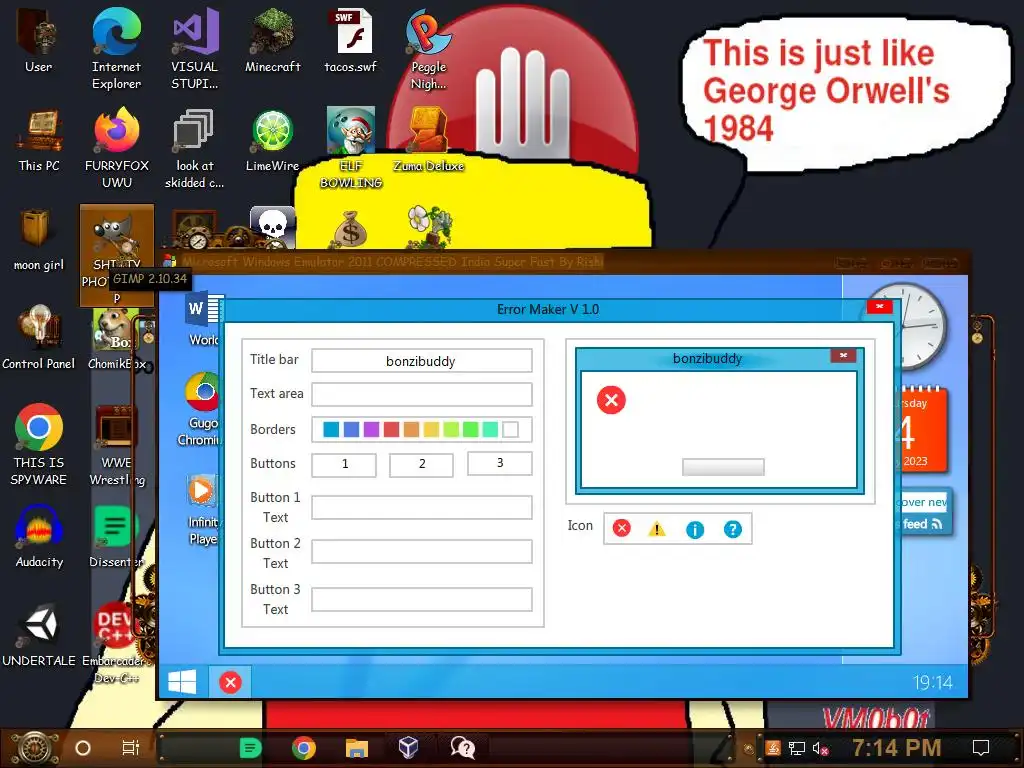Close the bonzibuddy preview dialog
1024x768 pixels.
pyautogui.click(x=843, y=355)
